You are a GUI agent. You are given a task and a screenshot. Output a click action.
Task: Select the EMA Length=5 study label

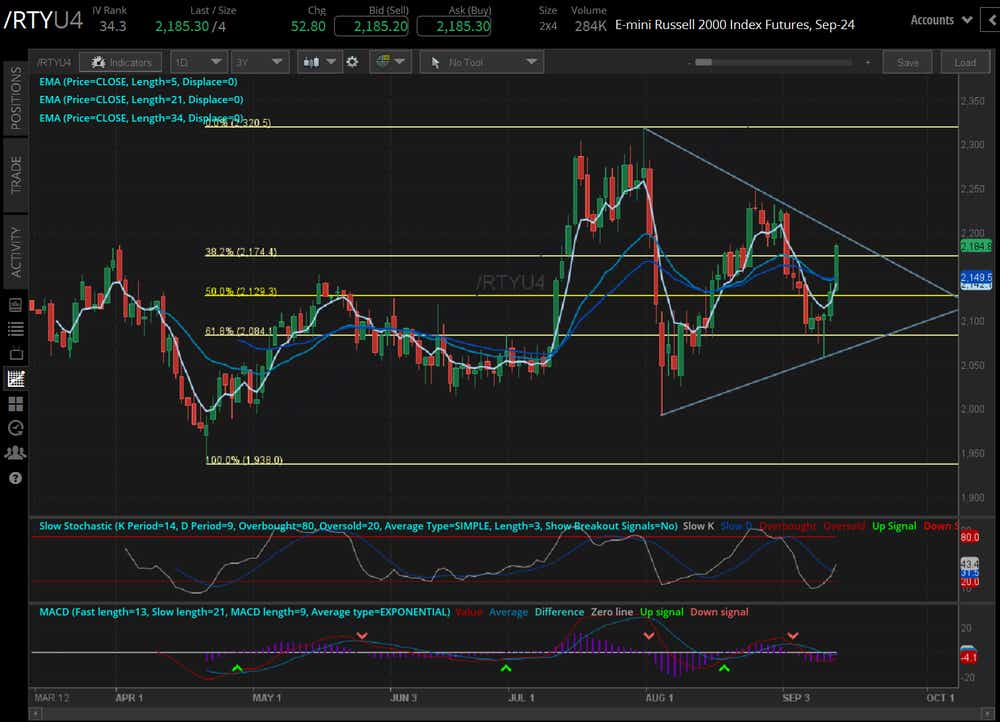138,82
